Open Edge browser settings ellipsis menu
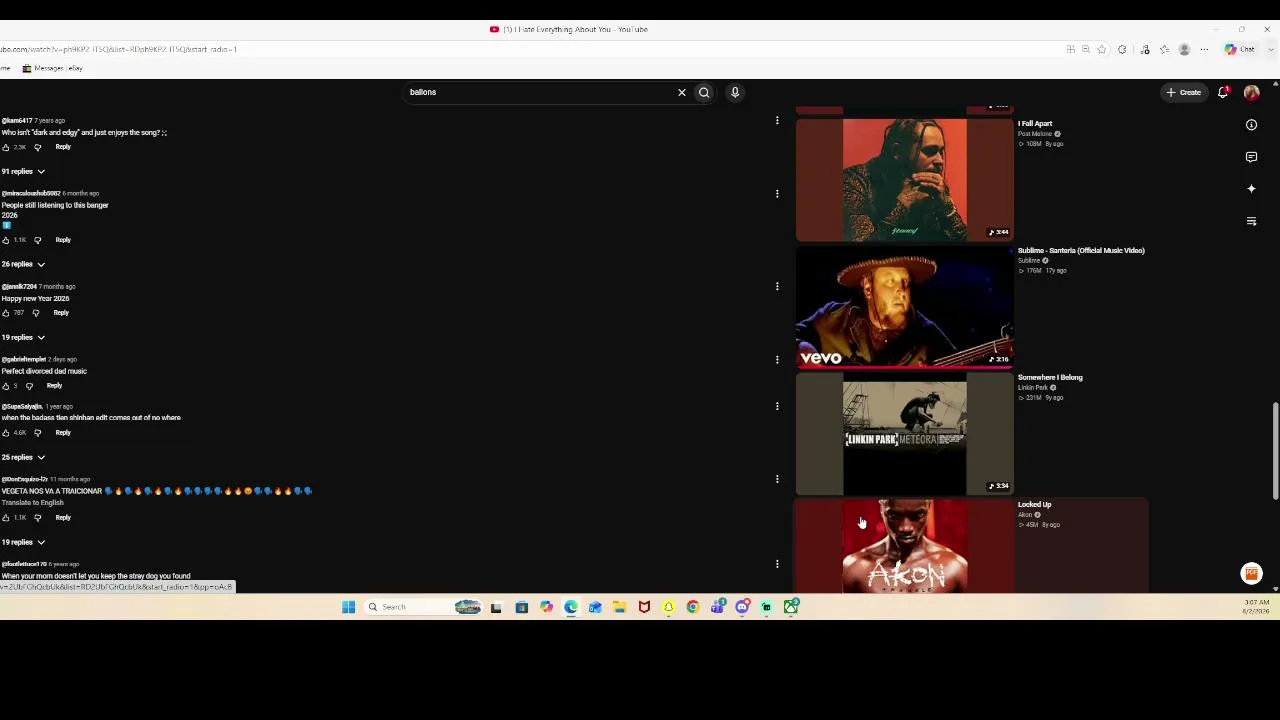 pos(1204,49)
